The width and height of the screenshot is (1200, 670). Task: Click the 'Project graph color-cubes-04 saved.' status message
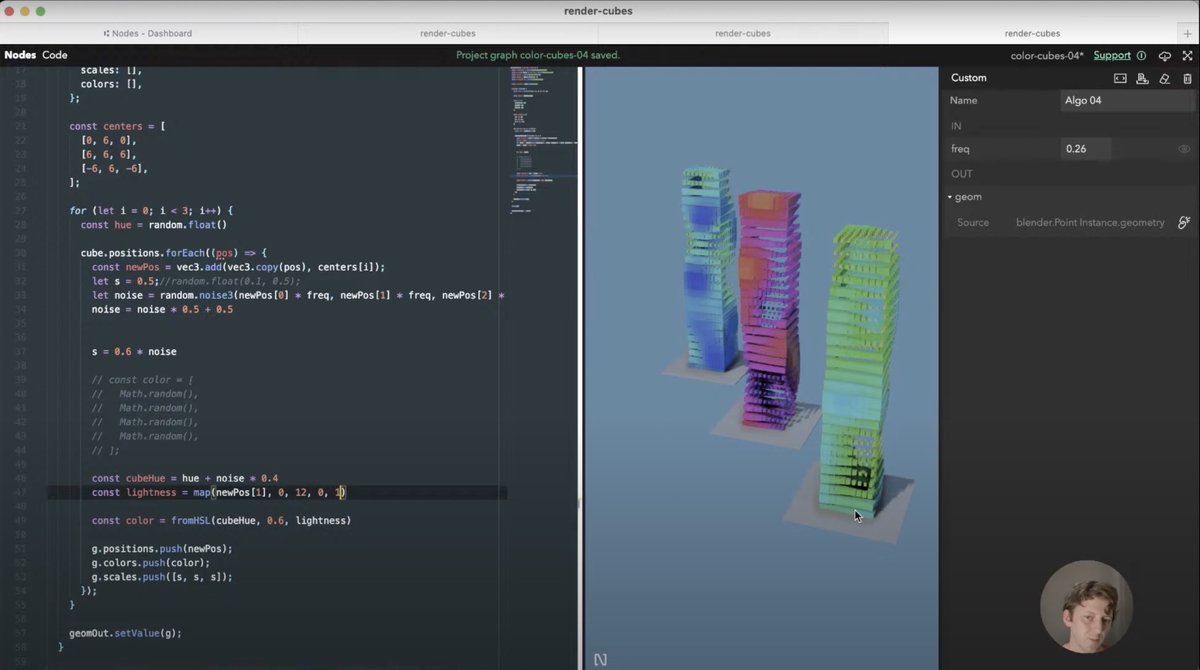tap(538, 55)
